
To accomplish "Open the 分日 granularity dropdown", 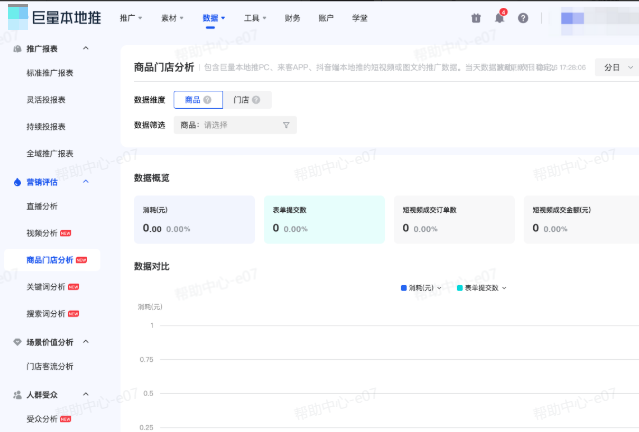I will pos(617,67).
